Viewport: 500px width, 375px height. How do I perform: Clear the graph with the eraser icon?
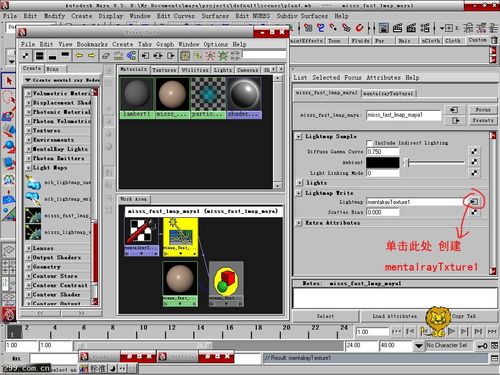coord(106,55)
